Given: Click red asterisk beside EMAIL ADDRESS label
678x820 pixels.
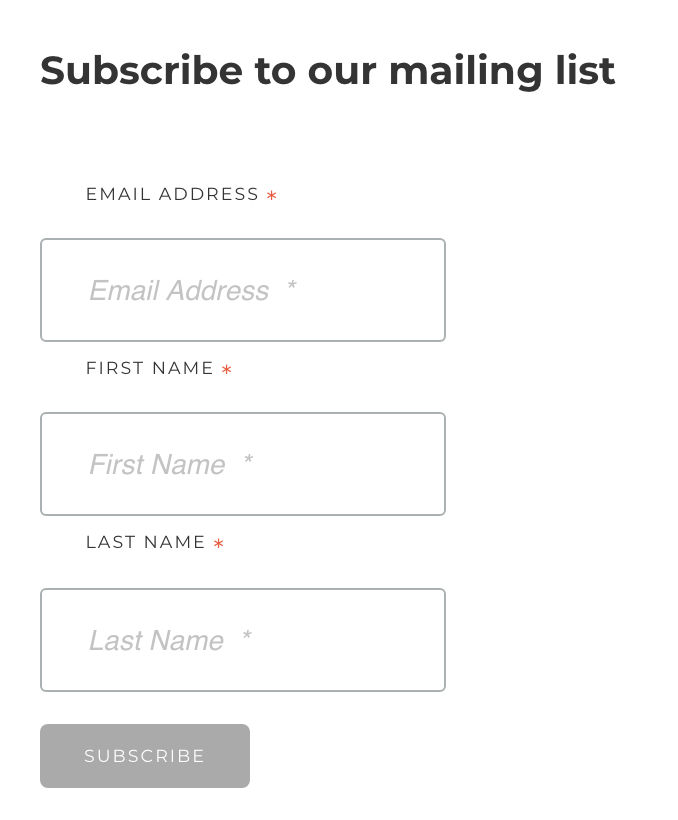Looking at the screenshot, I should coord(271,196).
